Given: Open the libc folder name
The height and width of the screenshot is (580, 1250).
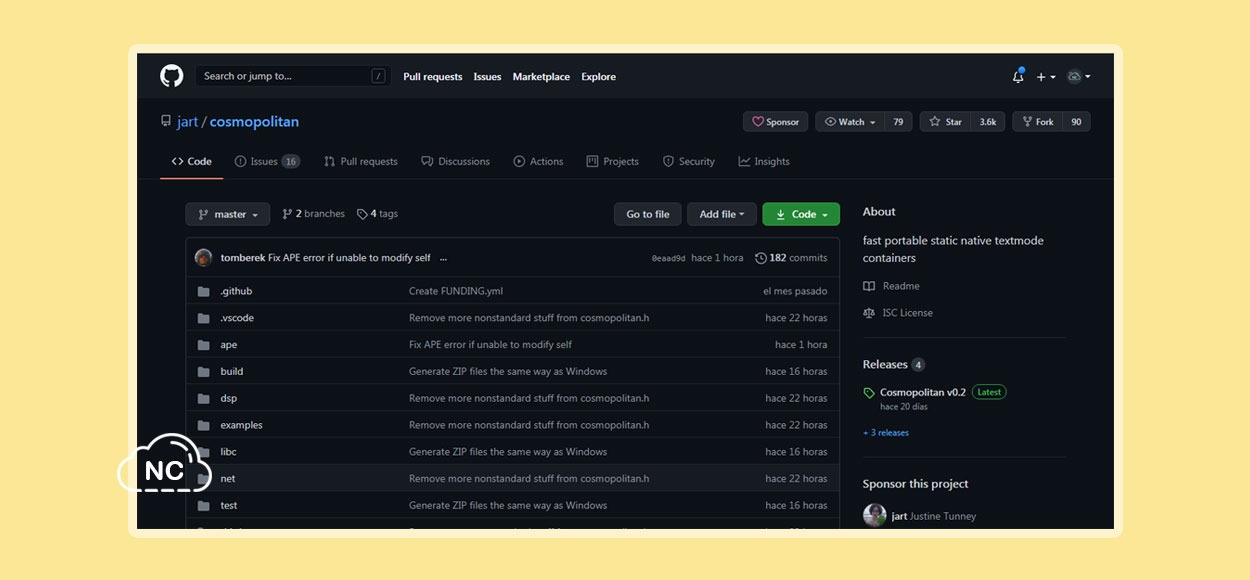Looking at the screenshot, I should [229, 452].
